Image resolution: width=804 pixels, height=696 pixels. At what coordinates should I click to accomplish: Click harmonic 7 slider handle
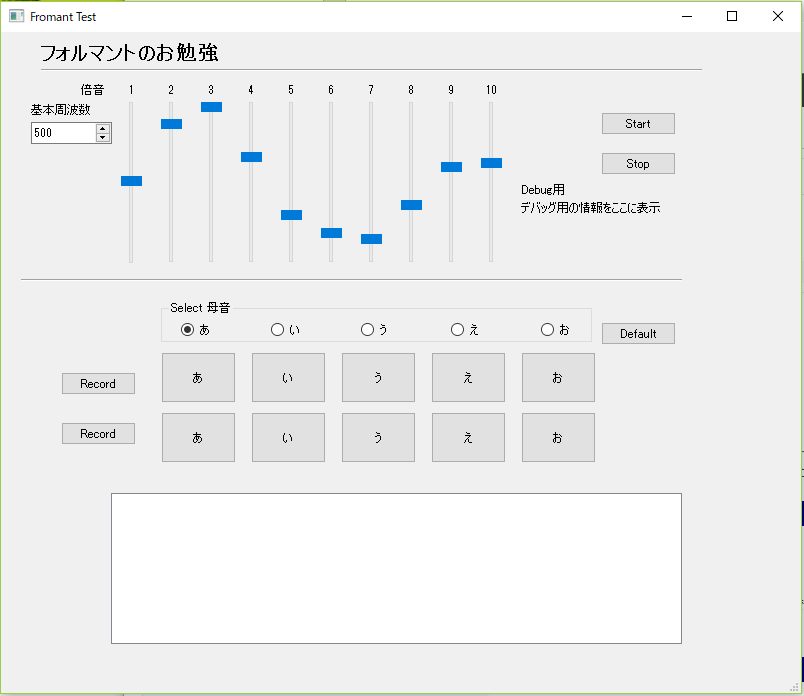click(371, 238)
